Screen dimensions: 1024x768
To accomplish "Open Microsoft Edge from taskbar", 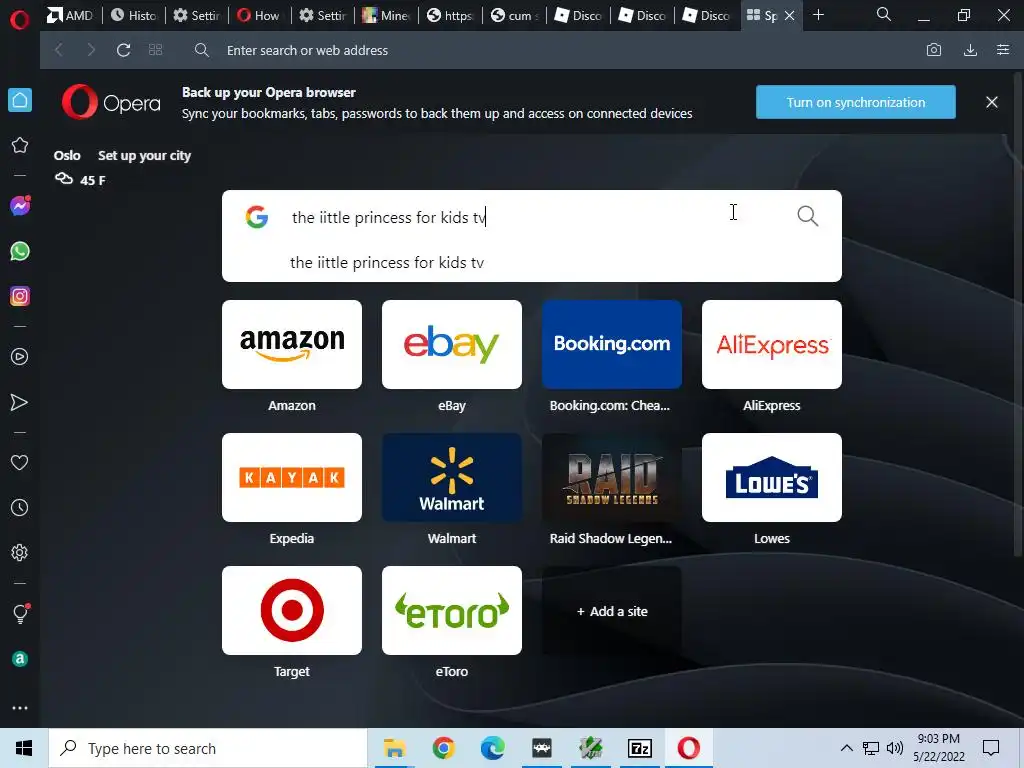I will (x=492, y=748).
